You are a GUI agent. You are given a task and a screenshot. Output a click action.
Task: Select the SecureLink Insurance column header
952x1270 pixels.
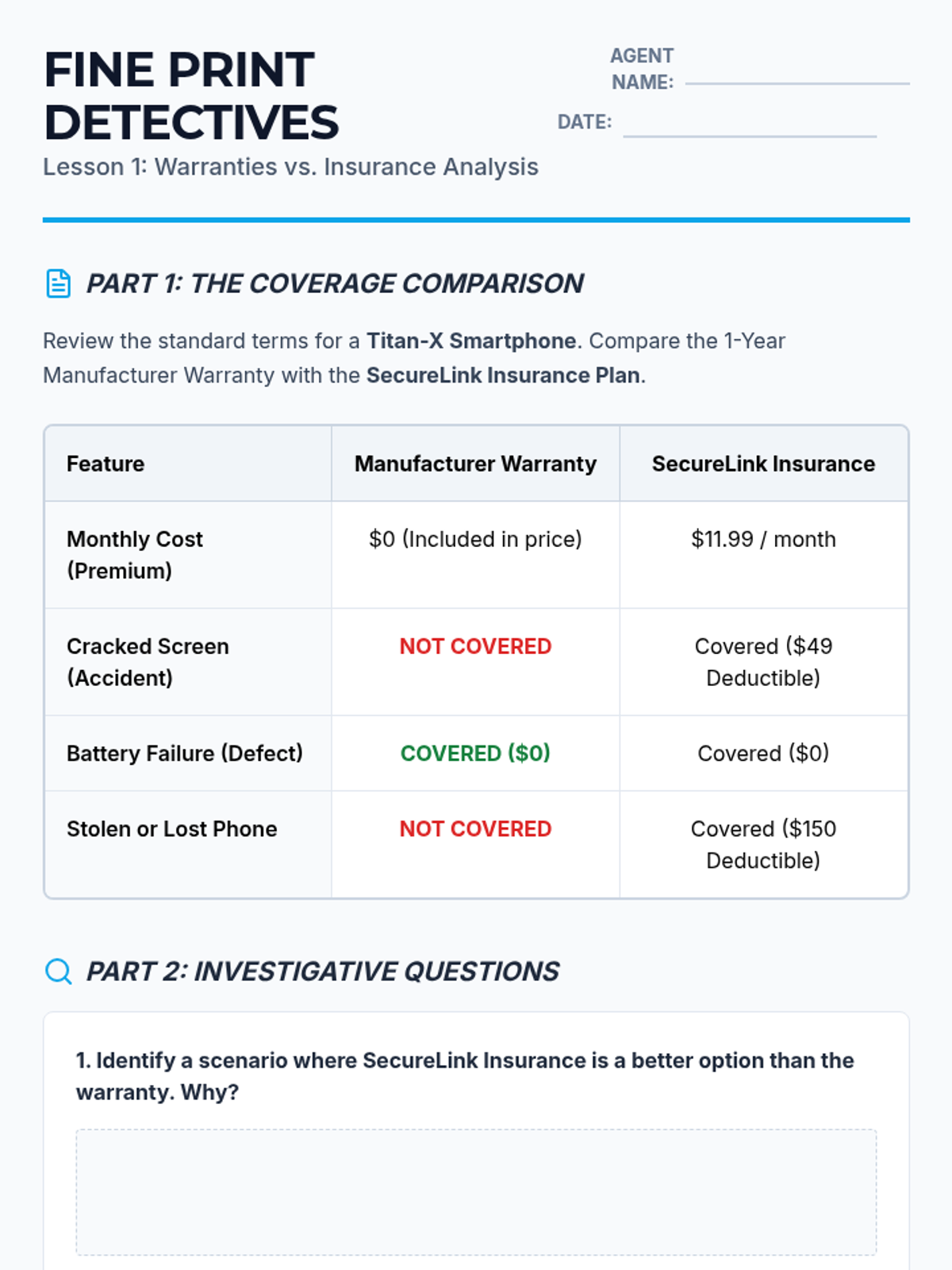(763, 464)
